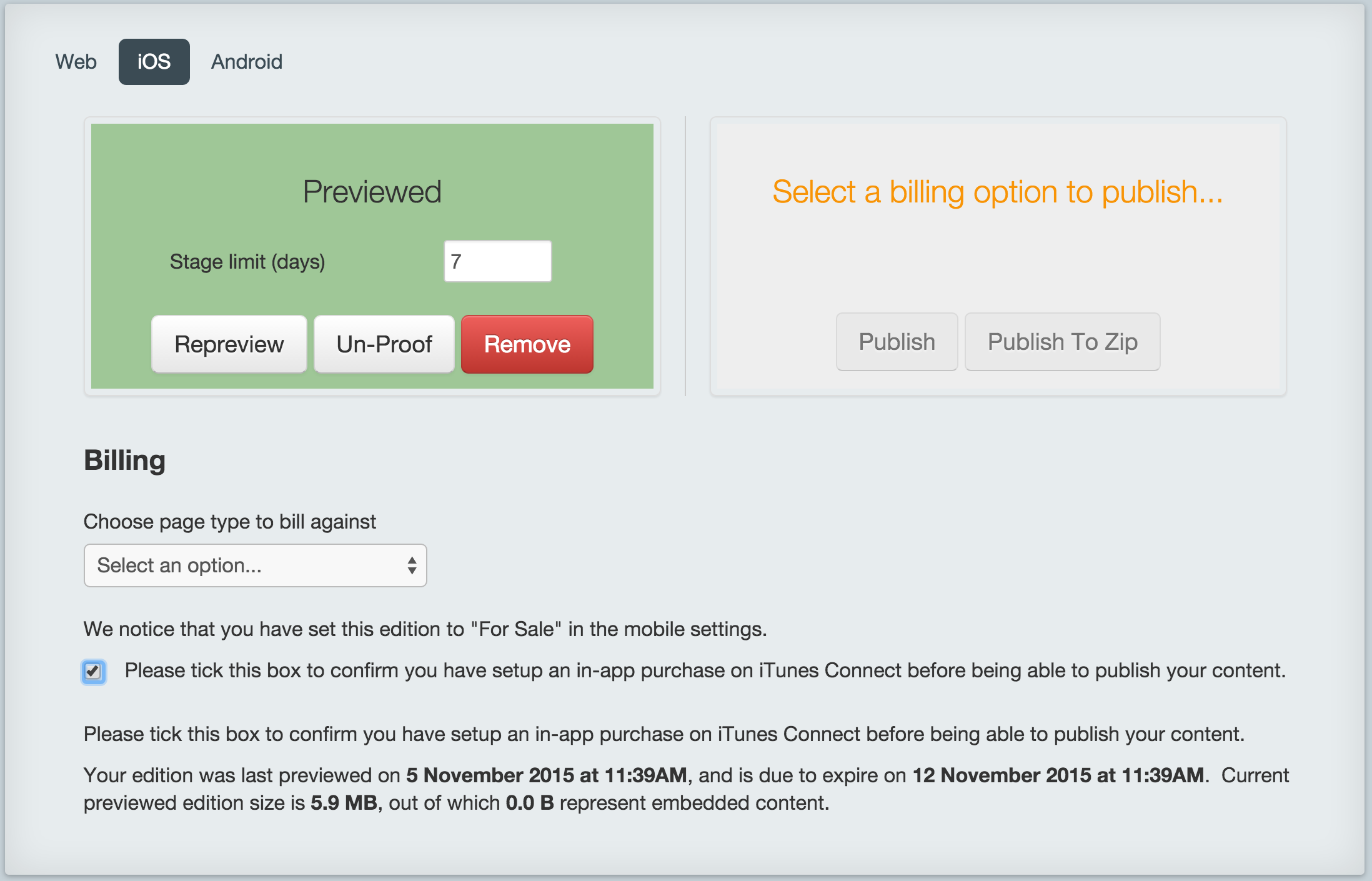Image resolution: width=1372 pixels, height=881 pixels.
Task: Click the red Remove button
Action: [x=527, y=344]
